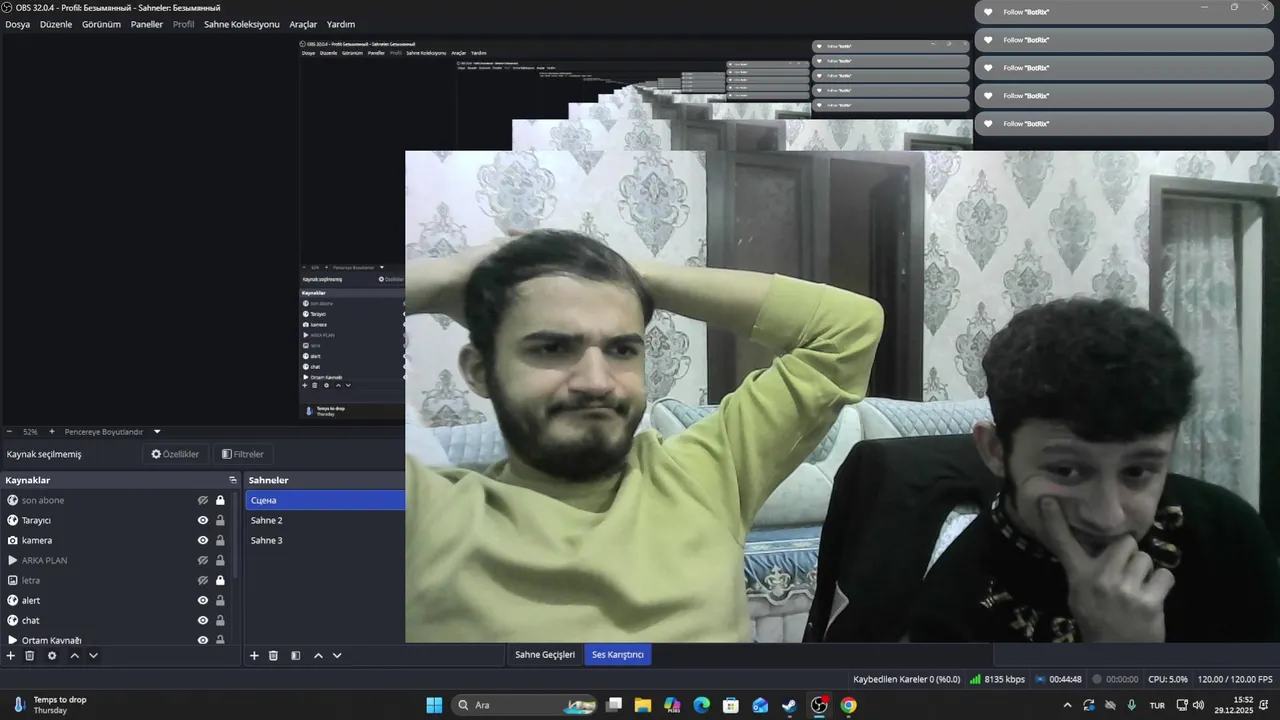
Task: Click the Windows Start button
Action: (x=434, y=705)
